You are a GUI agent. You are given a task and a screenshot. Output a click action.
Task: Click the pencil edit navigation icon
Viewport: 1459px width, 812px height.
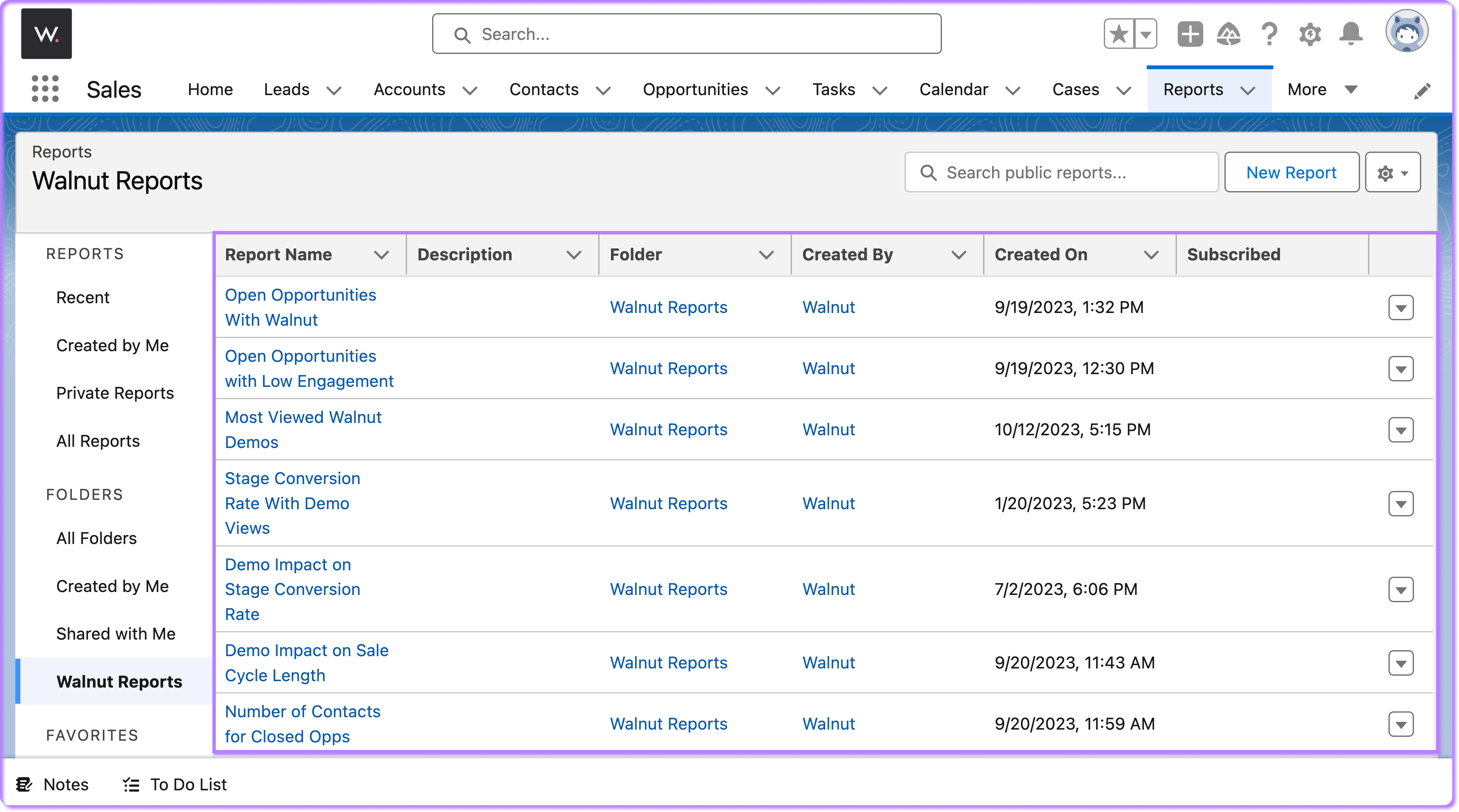click(1422, 90)
